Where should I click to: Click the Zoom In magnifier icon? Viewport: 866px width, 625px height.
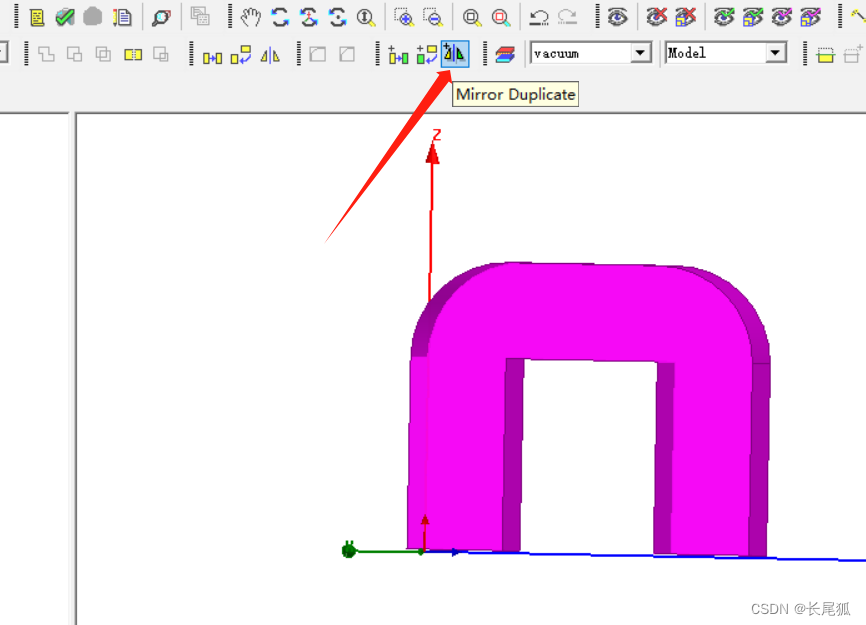click(404, 17)
